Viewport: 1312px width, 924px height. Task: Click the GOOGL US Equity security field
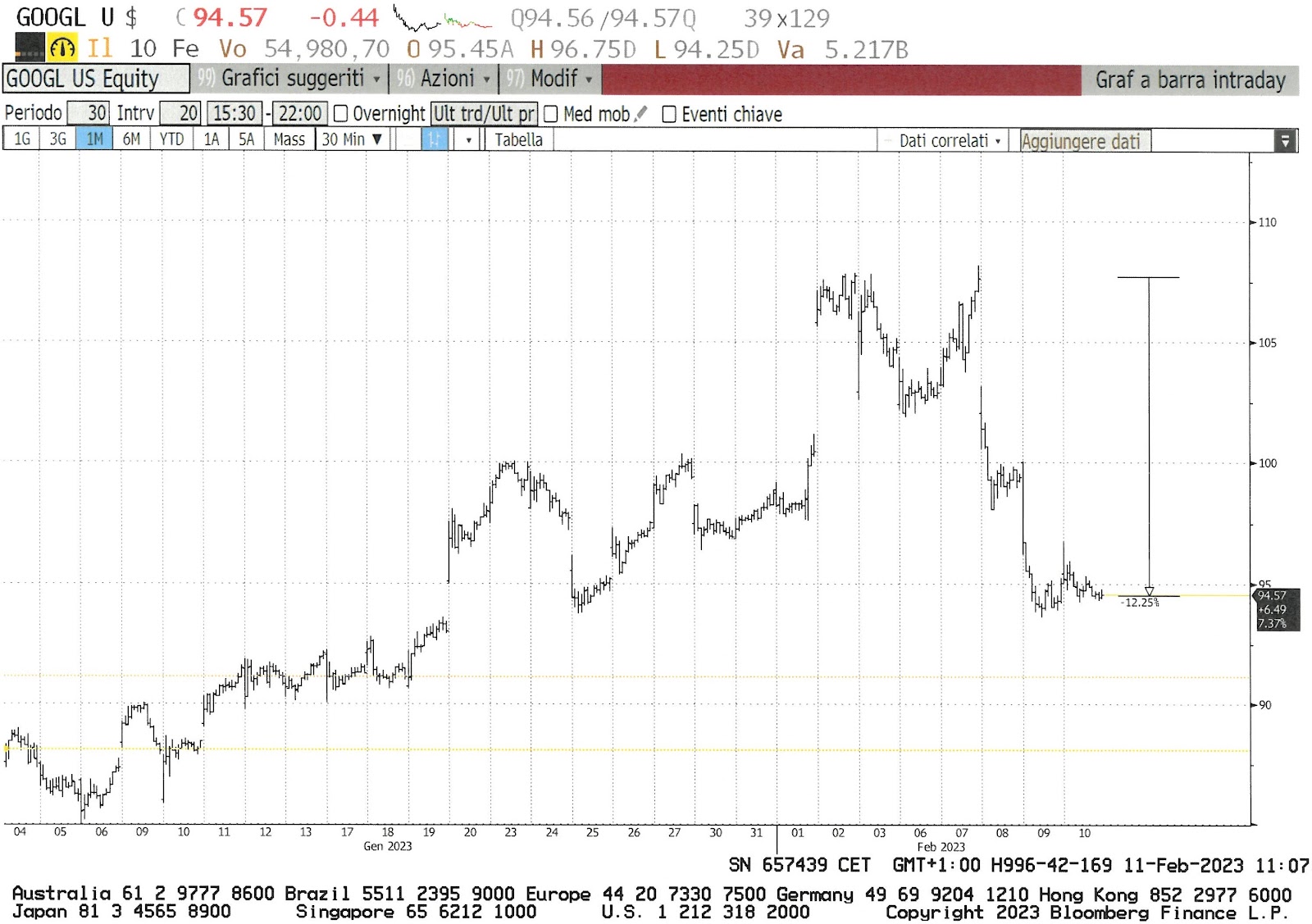pos(95,79)
